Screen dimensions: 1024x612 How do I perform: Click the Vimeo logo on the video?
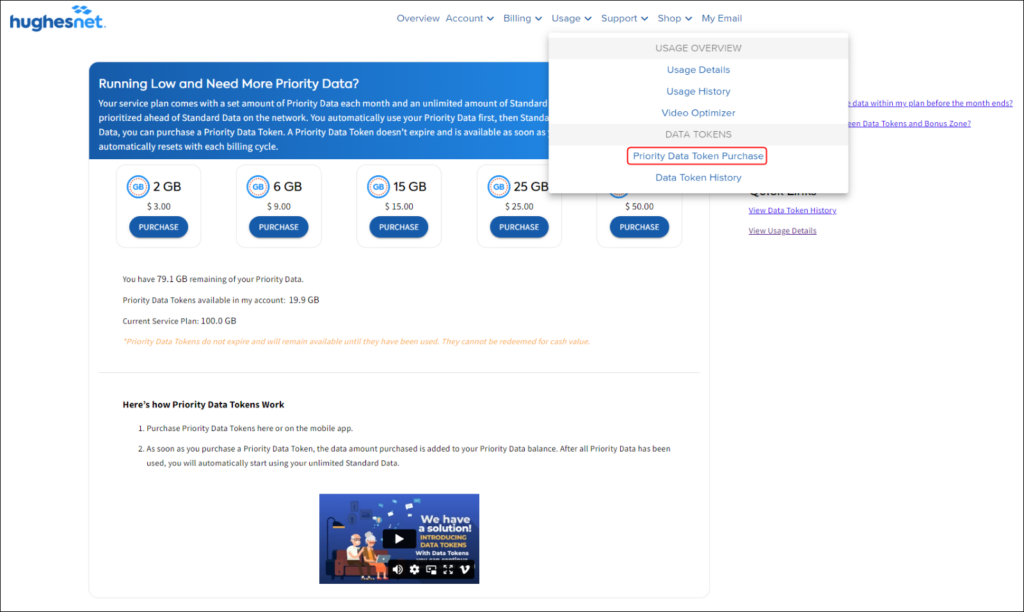[465, 570]
